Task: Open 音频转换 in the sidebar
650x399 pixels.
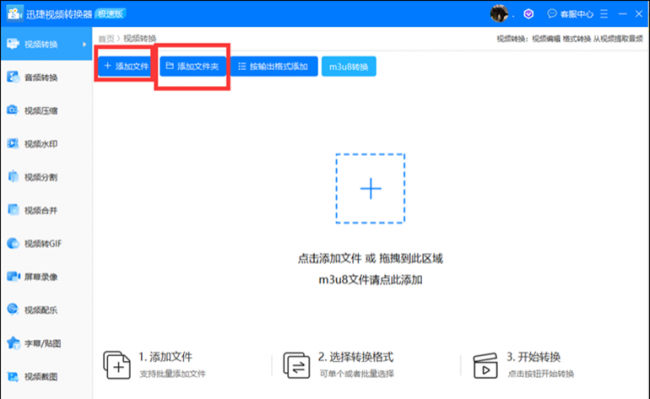Action: (46, 77)
